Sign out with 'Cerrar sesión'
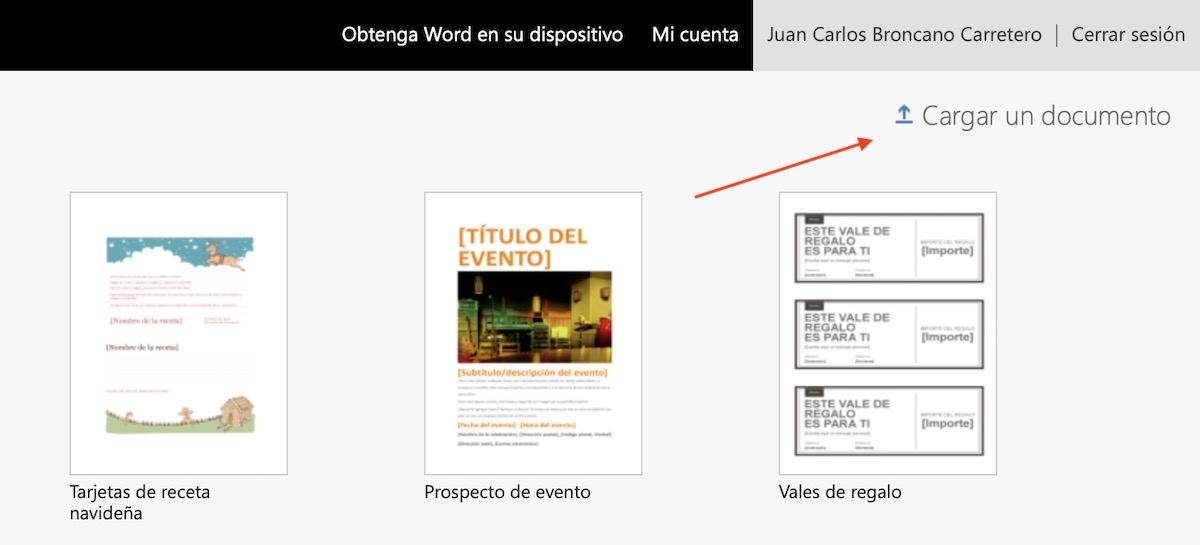The height and width of the screenshot is (545, 1200). point(1128,35)
